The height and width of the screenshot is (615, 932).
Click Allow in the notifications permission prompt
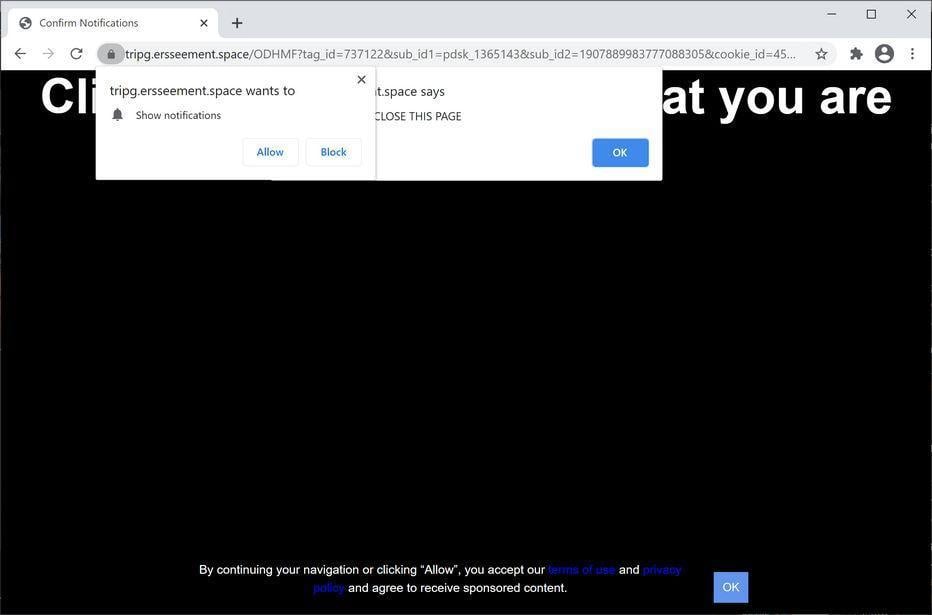(x=269, y=152)
